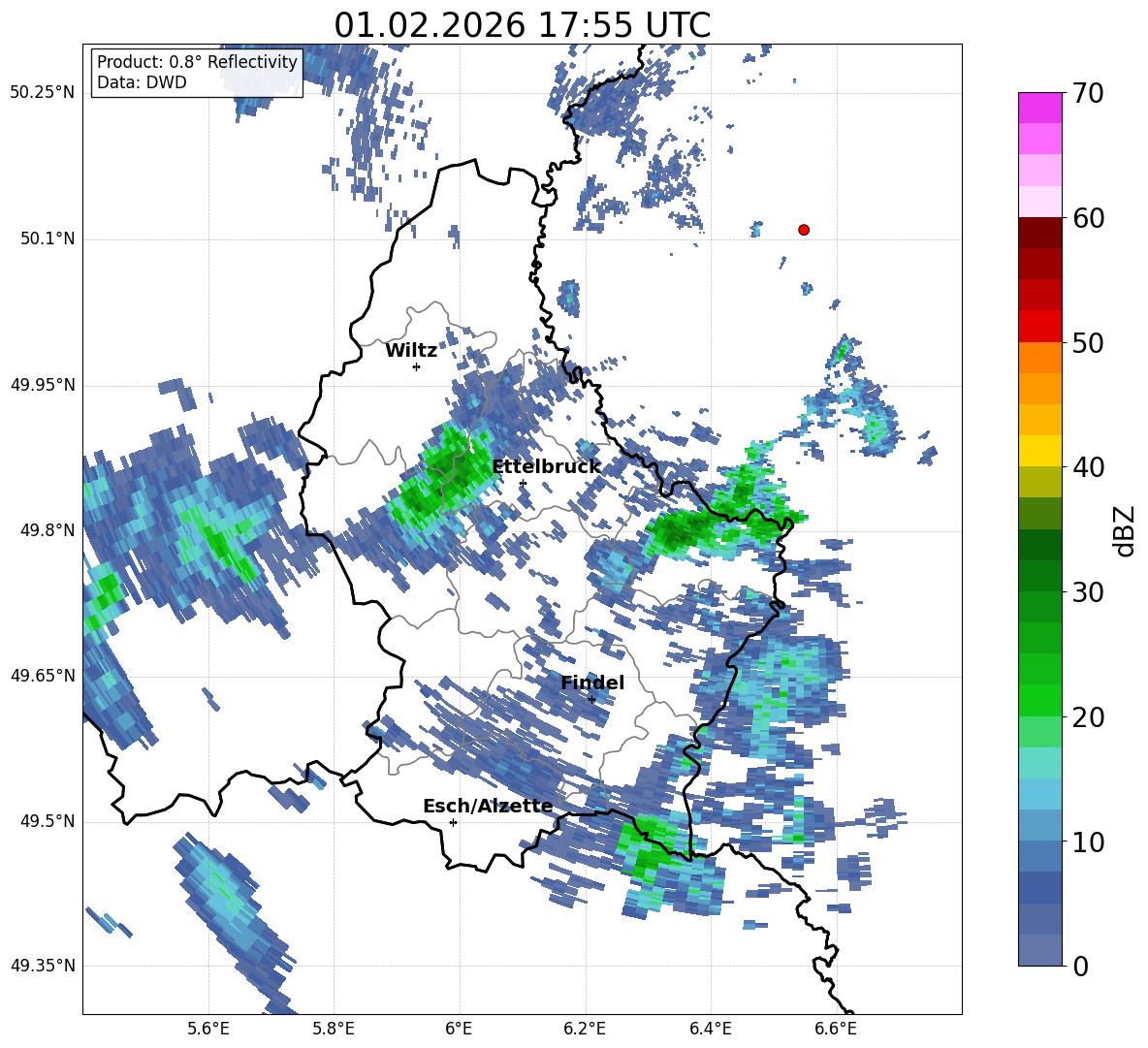Screen dimensions: 1148x1048
Task: Click the 49.65°N latitude label
Action: pyautogui.click(x=42, y=675)
